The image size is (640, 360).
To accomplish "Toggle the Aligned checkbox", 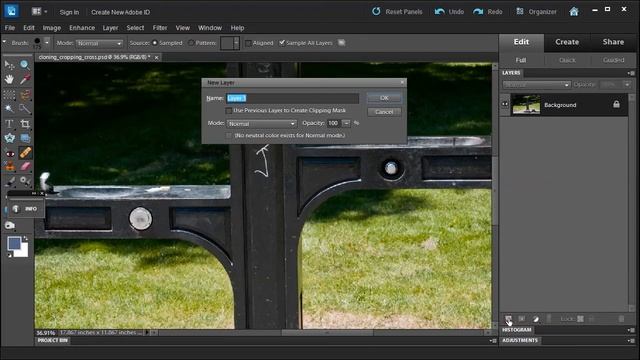I will pos(248,43).
